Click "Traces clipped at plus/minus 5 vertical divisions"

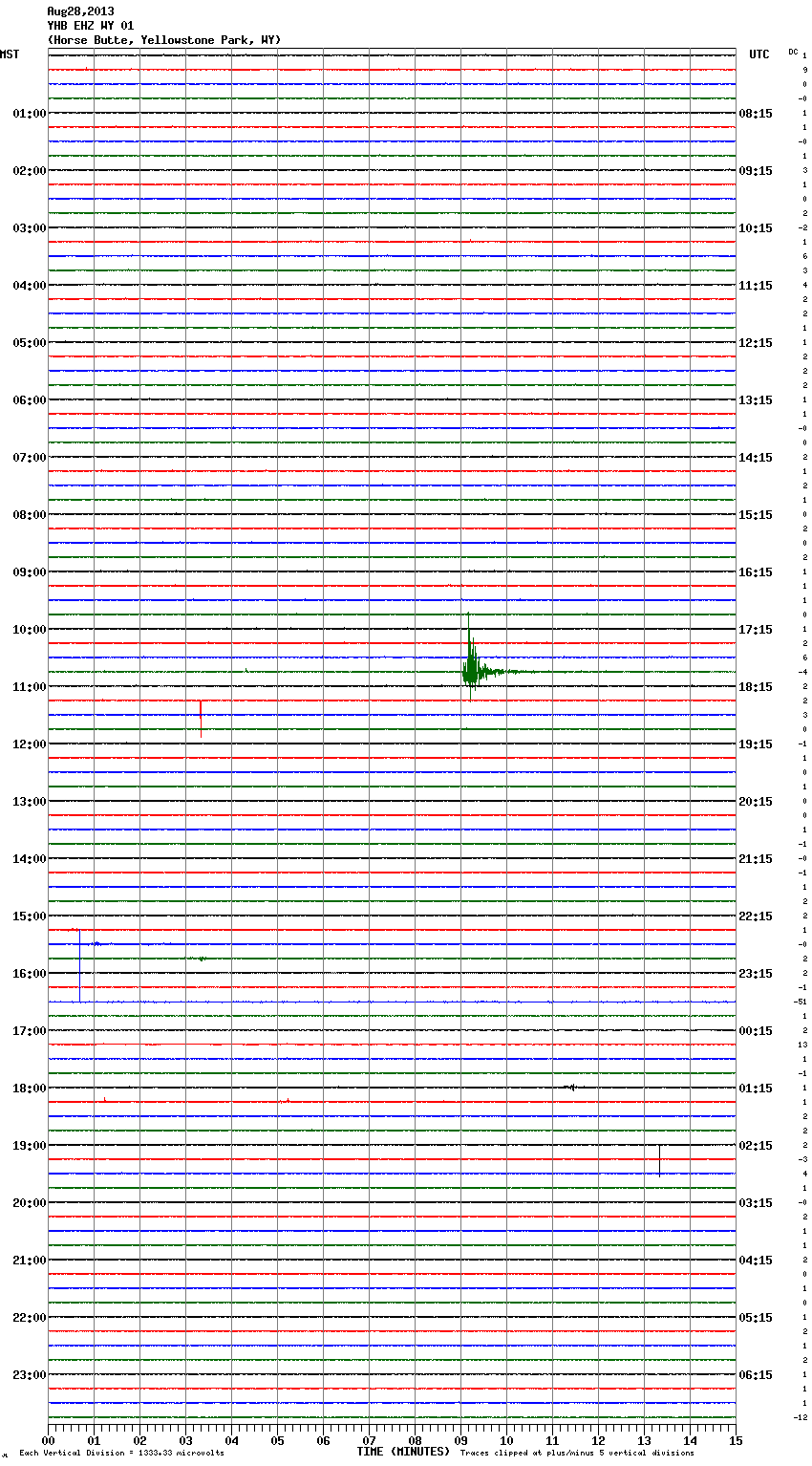(577, 1454)
